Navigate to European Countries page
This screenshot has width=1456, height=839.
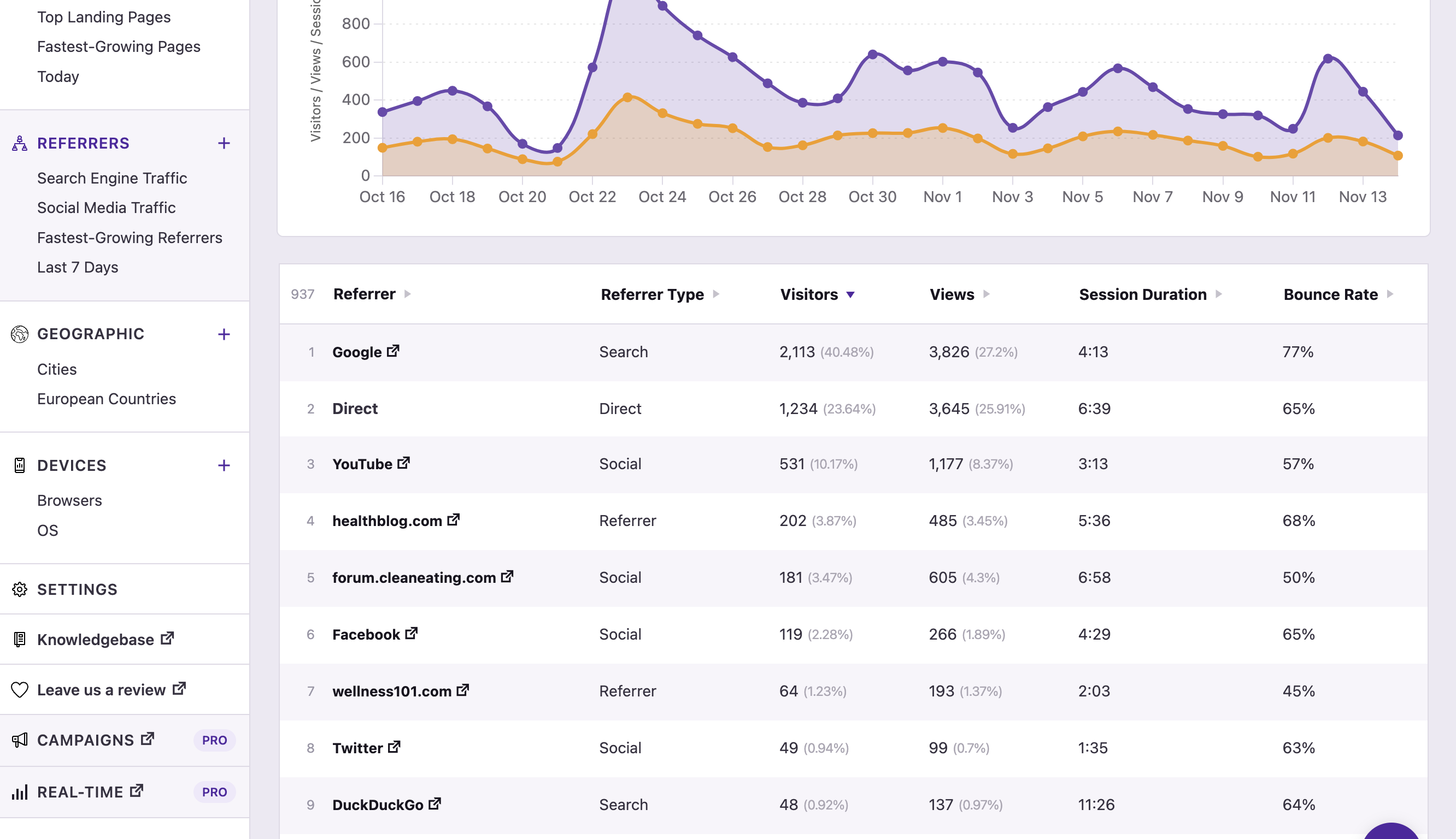click(x=106, y=398)
